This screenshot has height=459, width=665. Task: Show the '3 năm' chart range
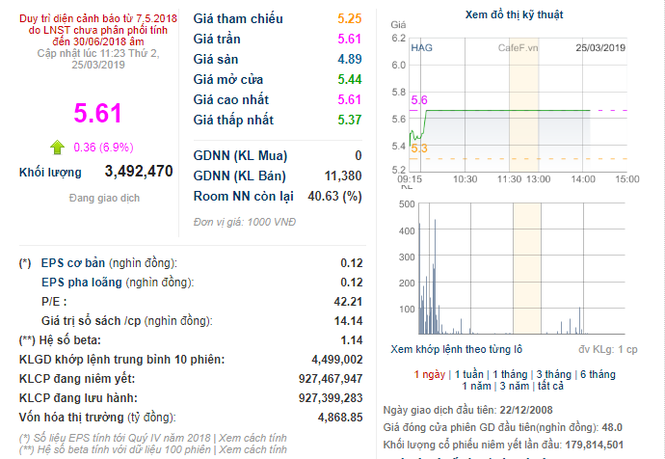(514, 386)
